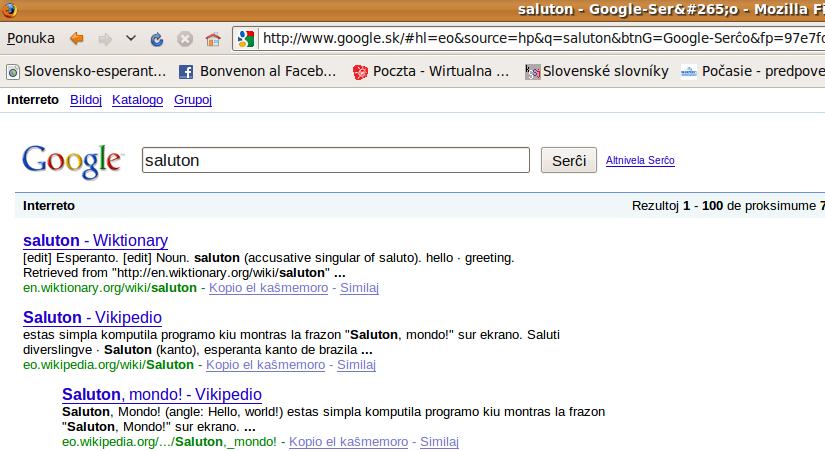Click Similaj for Saluton - Vikipedio result
Image resolution: width=825 pixels, height=451 pixels.
point(356,365)
